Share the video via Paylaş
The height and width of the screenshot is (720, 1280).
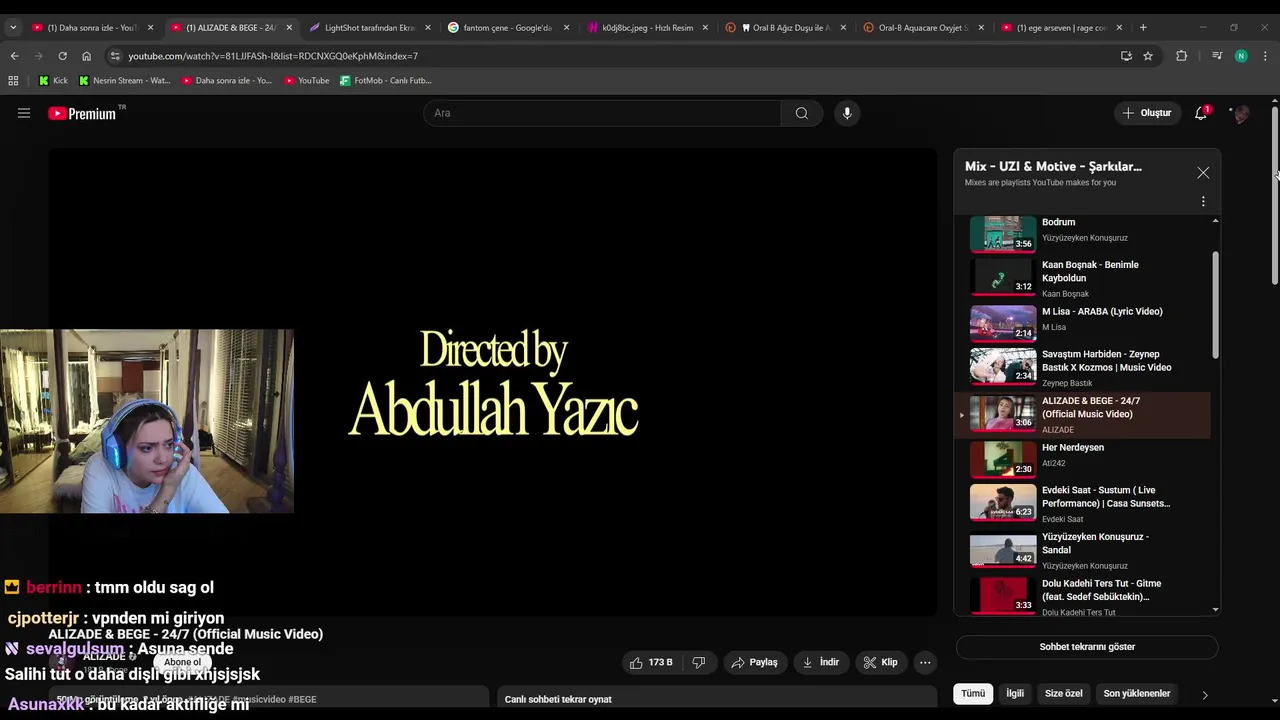[x=754, y=662]
